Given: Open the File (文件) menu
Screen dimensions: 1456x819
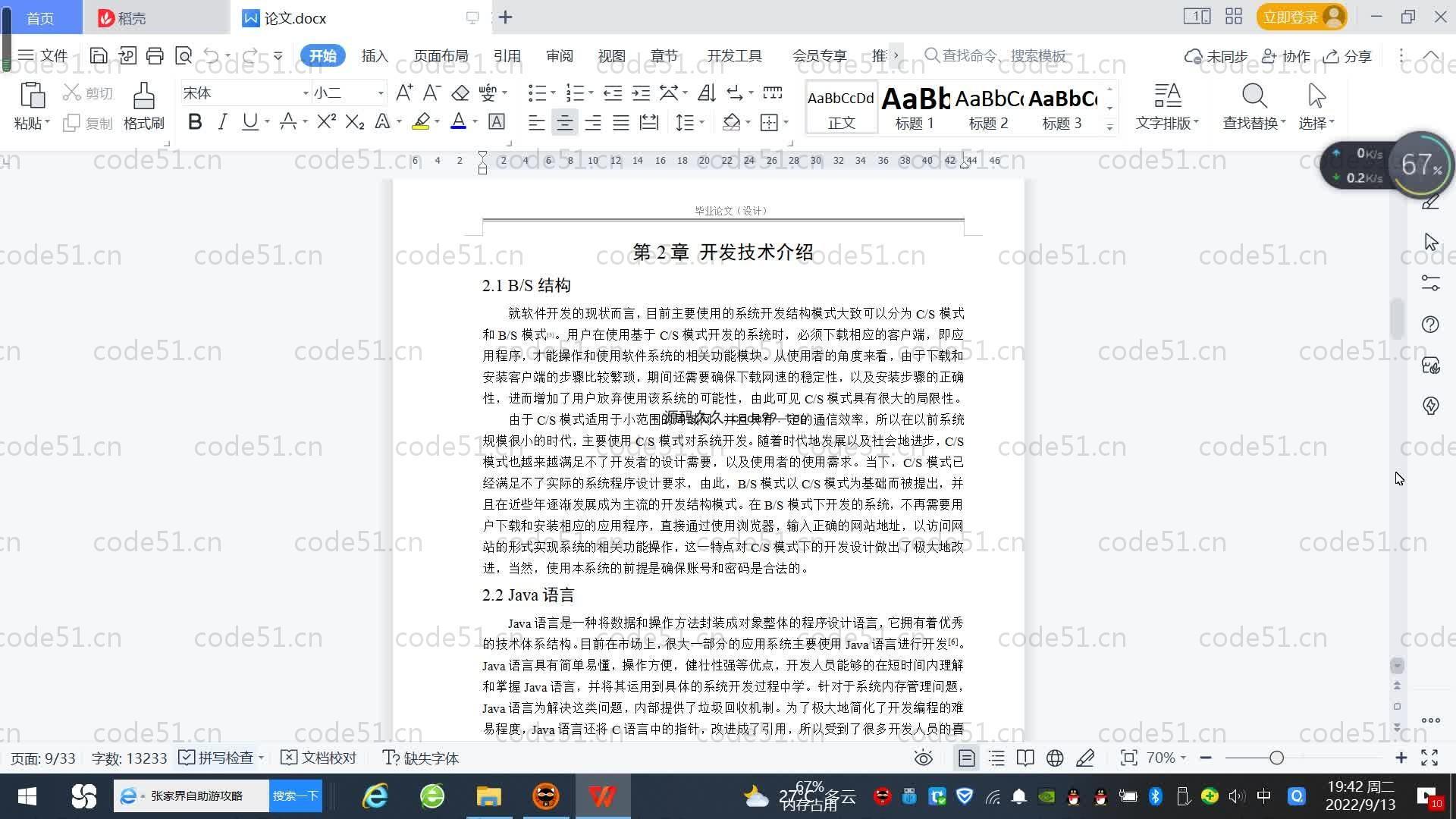Looking at the screenshot, I should coord(43,55).
